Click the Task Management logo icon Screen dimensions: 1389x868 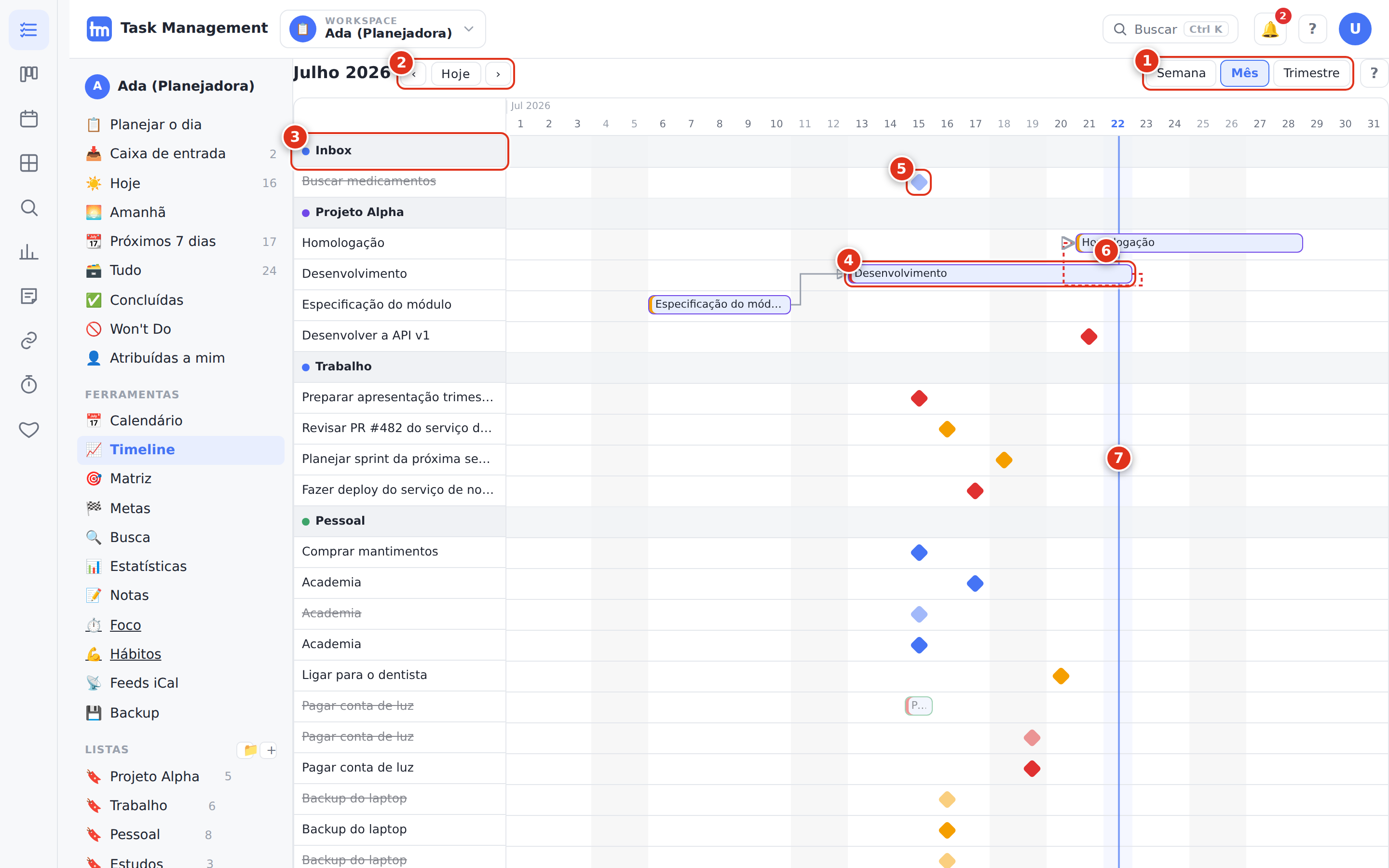coord(99,29)
